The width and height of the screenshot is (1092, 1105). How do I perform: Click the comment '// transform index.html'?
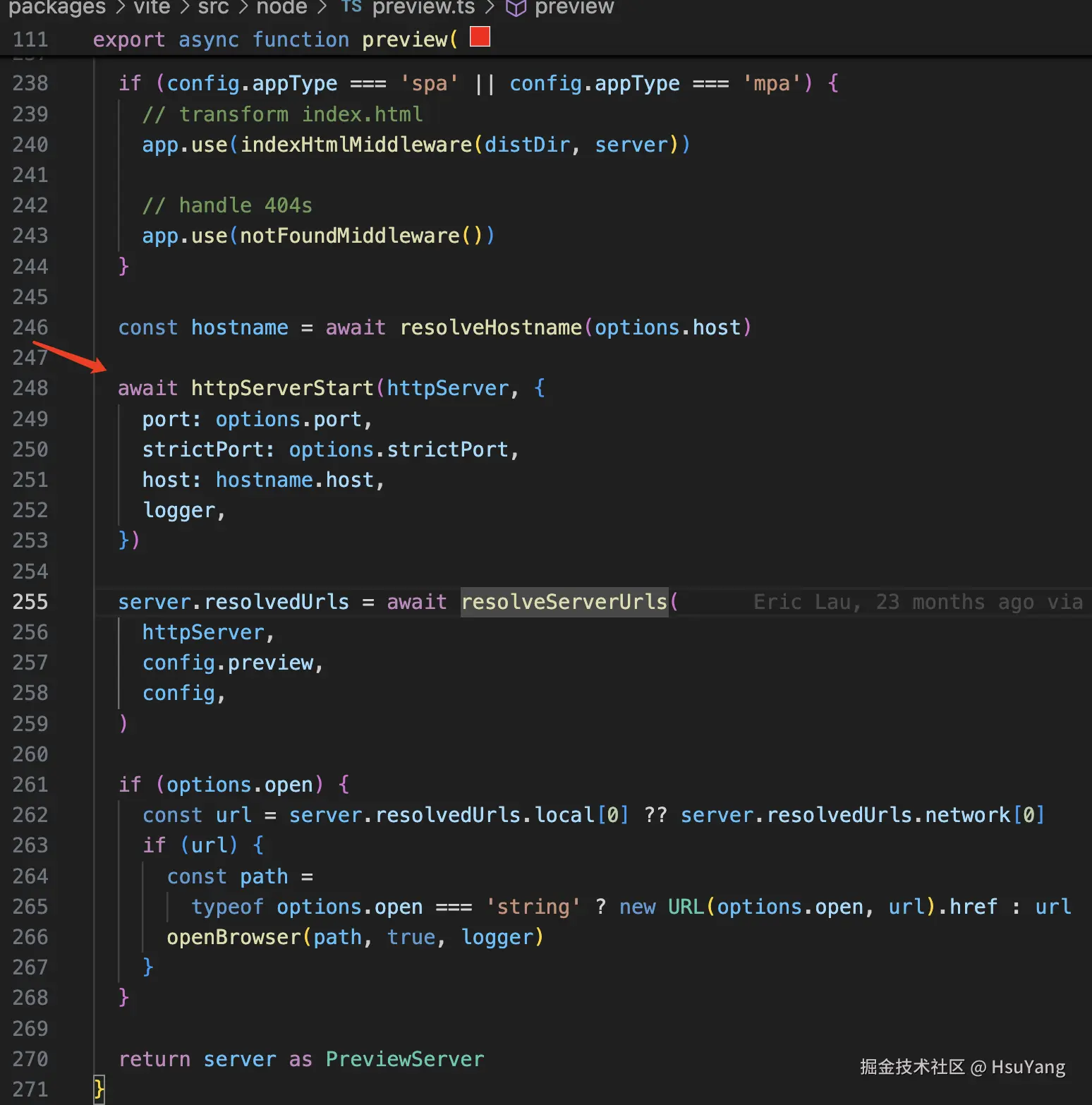pos(282,114)
